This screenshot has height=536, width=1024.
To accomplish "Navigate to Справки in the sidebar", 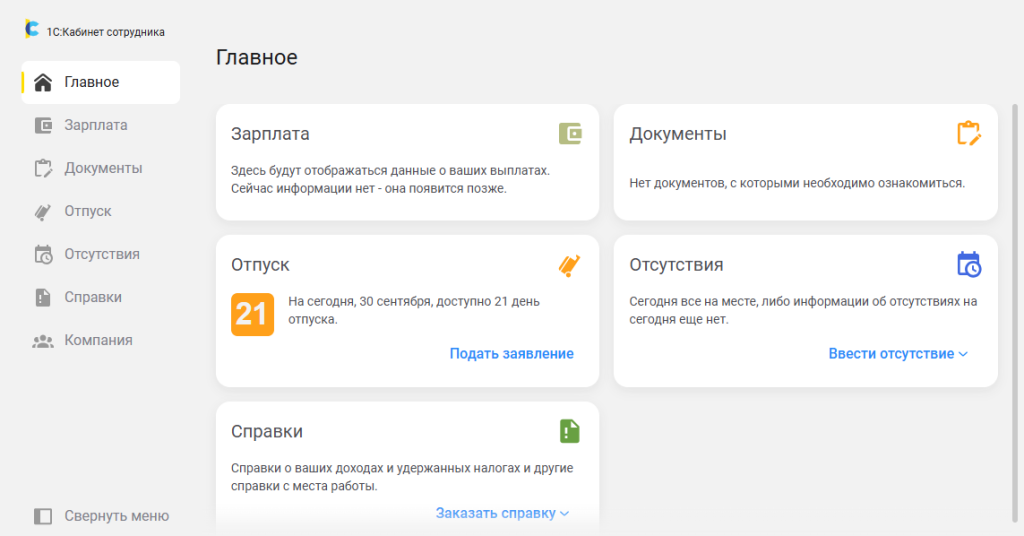I will coord(93,297).
